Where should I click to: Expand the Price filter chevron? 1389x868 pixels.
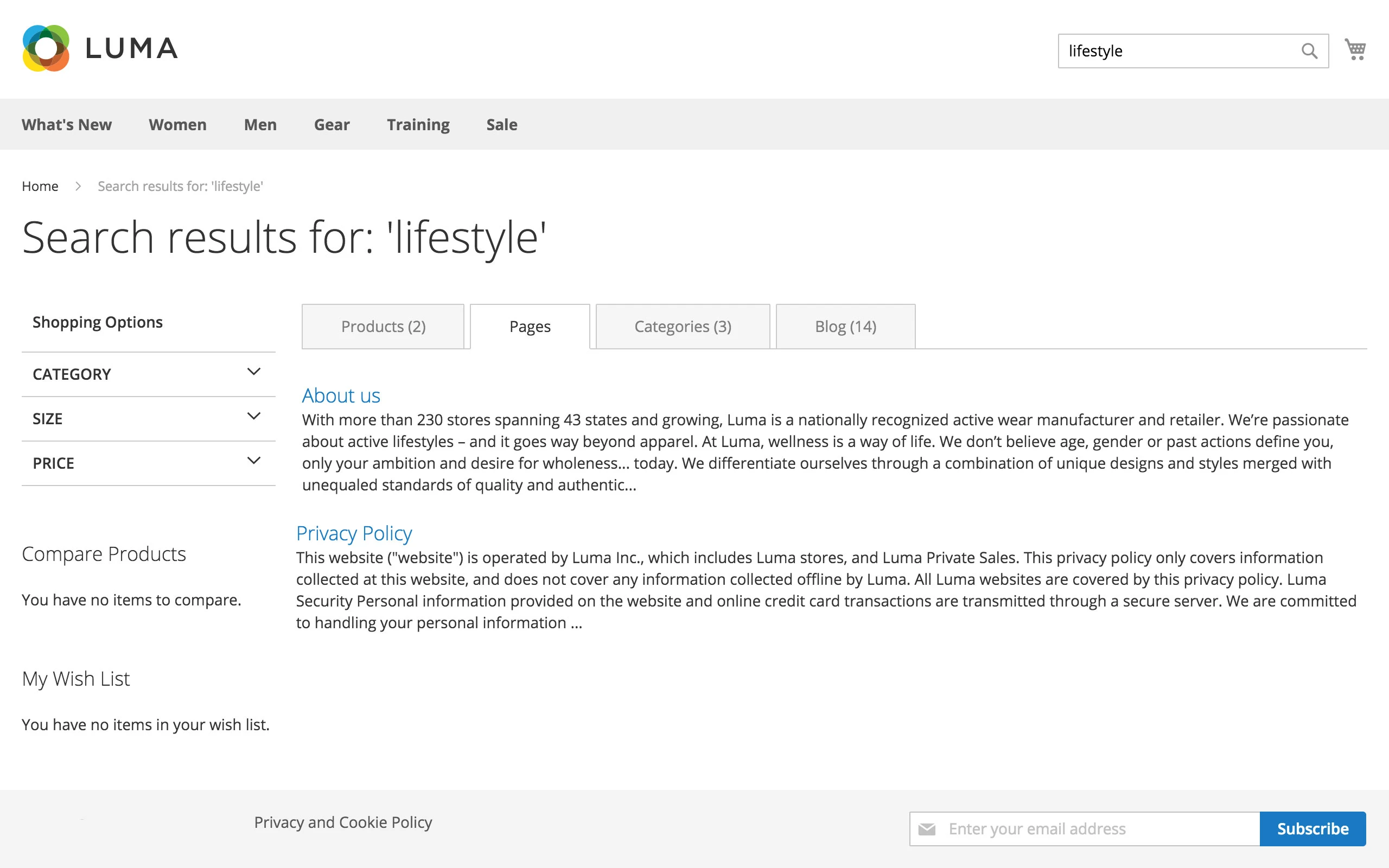point(254,461)
